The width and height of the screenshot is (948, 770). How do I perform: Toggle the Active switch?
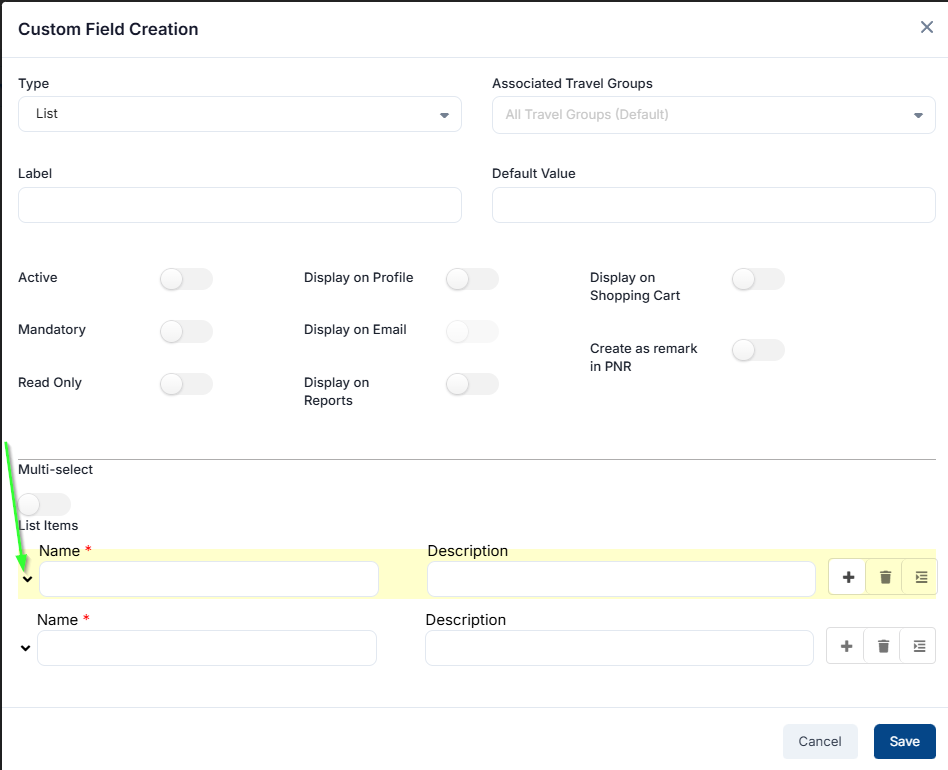click(186, 279)
